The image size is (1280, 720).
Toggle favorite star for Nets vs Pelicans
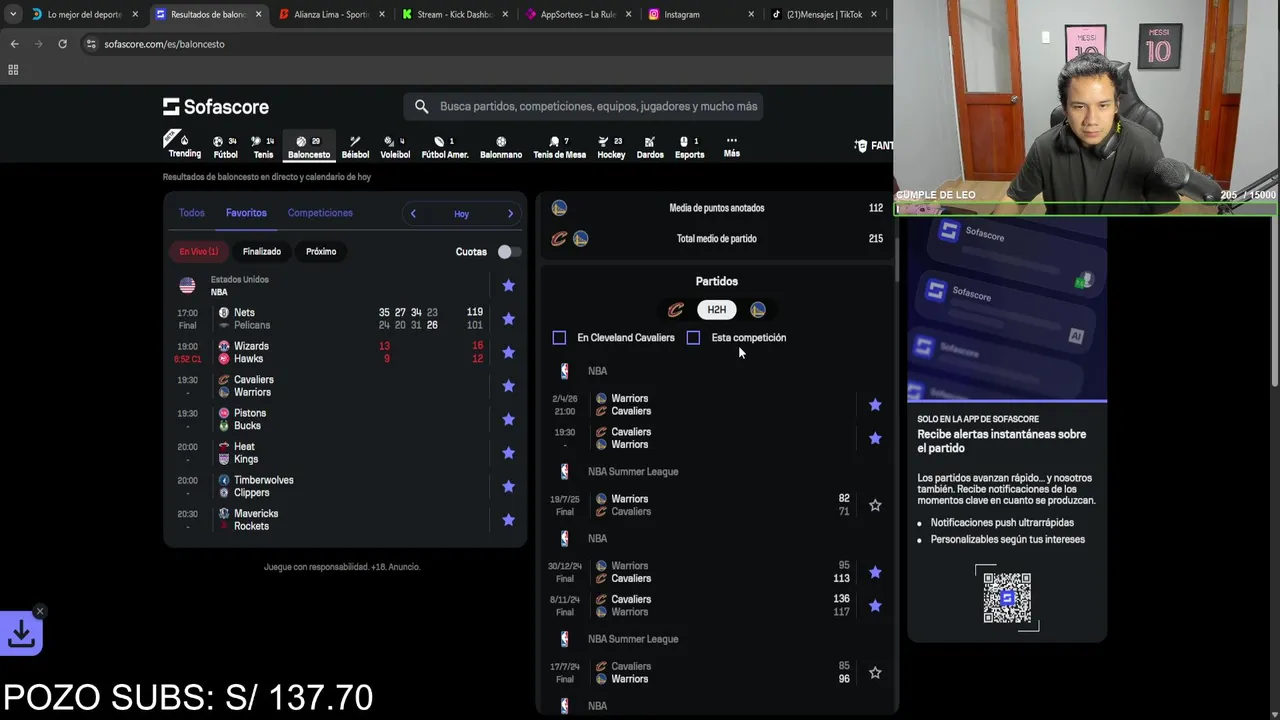508,319
